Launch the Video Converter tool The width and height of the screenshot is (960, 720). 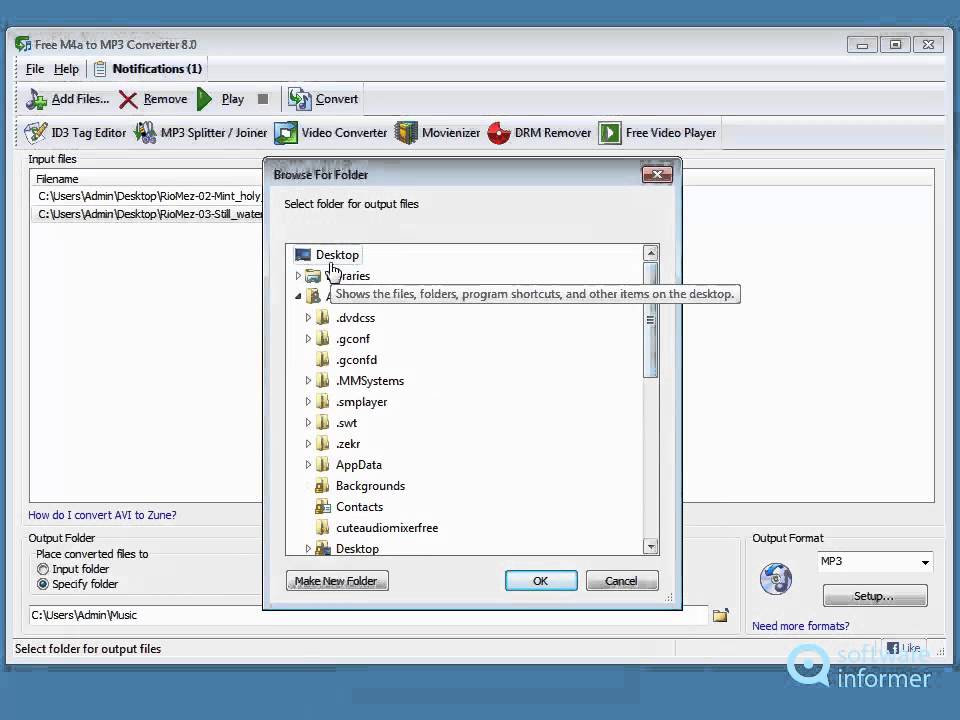pyautogui.click(x=331, y=133)
